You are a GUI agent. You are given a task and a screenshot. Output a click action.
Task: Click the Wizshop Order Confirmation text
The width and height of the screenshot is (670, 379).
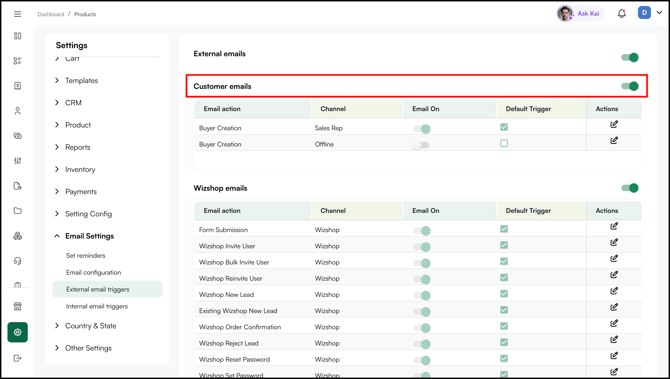(240, 327)
